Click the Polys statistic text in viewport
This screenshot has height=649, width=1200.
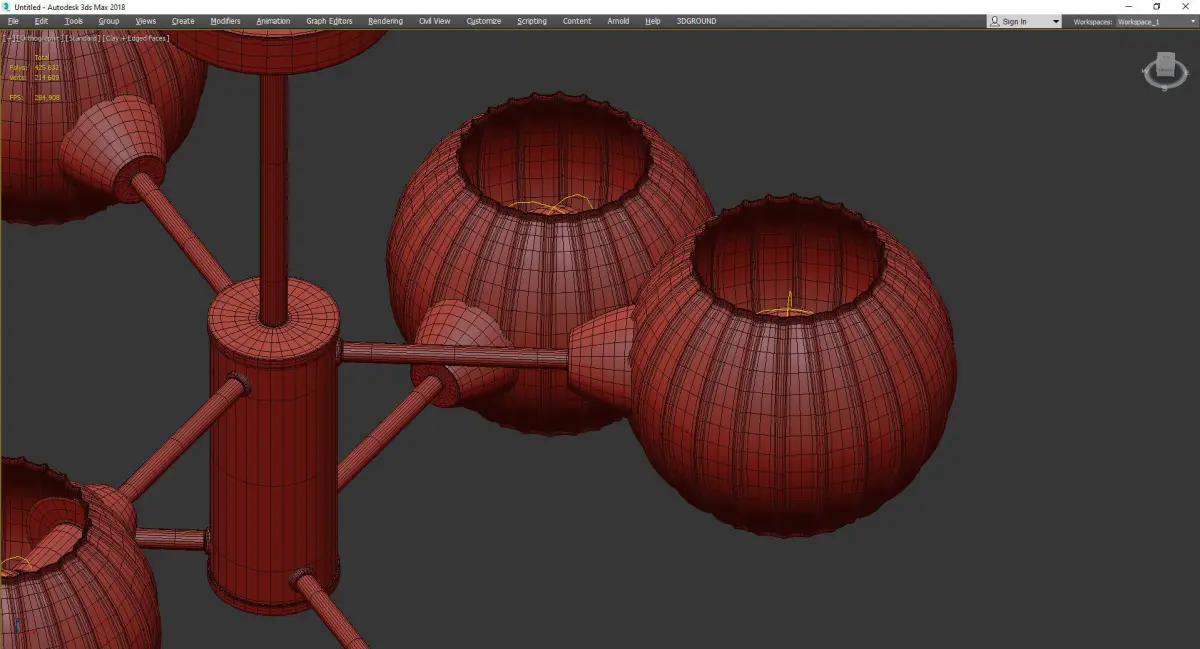coord(34,68)
